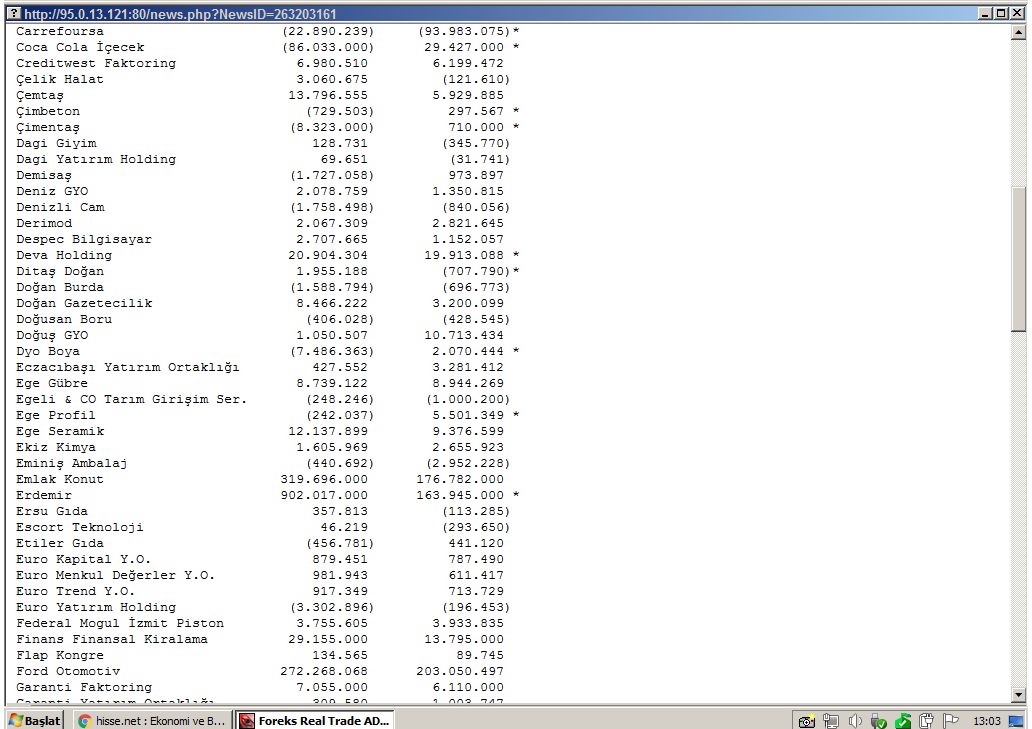
Task: Open the green checkmark security tray icon
Action: (903, 721)
